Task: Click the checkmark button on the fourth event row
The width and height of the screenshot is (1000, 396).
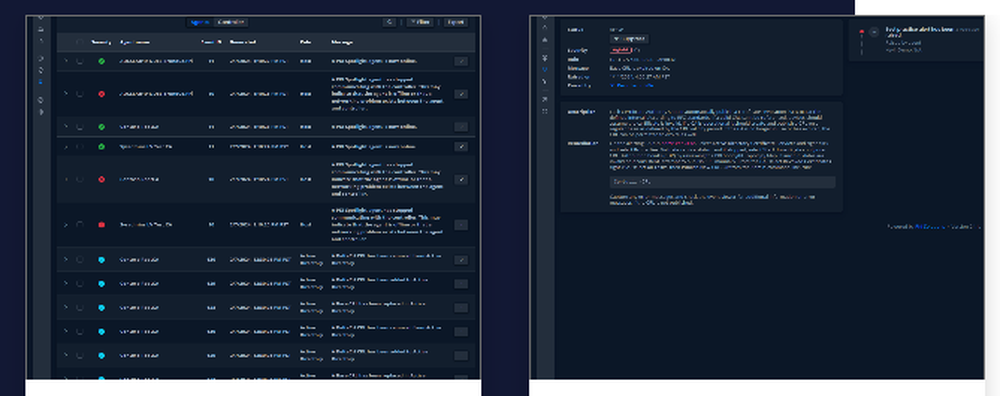Action: tap(461, 147)
